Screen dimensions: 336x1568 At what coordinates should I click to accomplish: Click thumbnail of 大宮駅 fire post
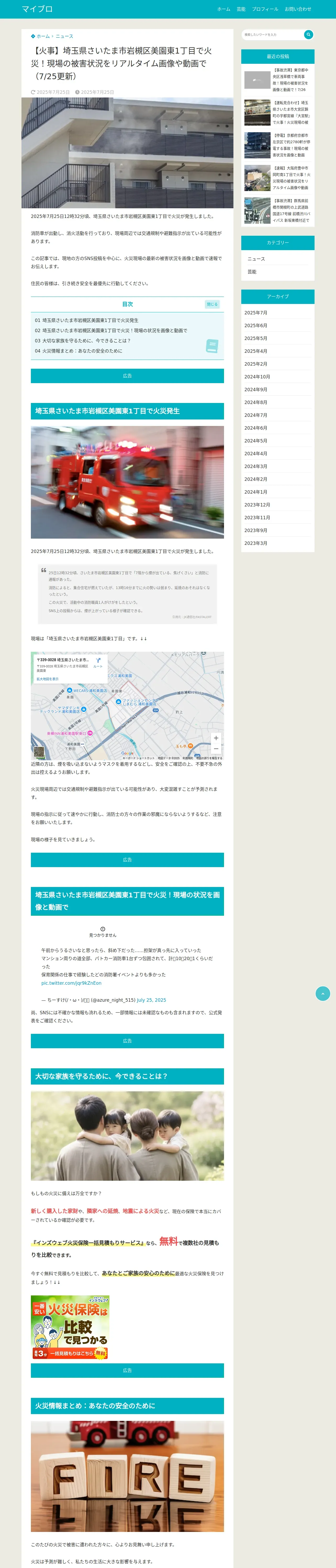tap(257, 113)
